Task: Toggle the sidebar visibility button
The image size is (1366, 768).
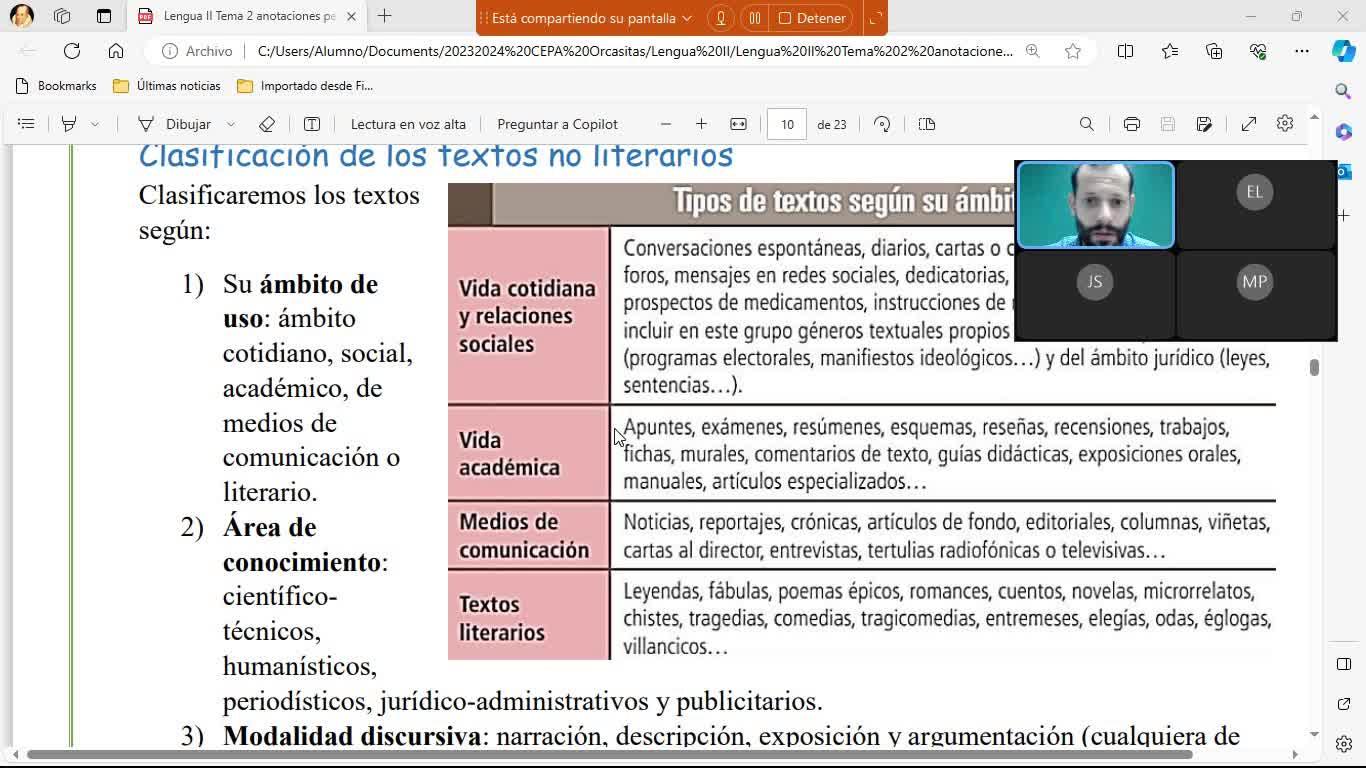Action: click(1343, 664)
